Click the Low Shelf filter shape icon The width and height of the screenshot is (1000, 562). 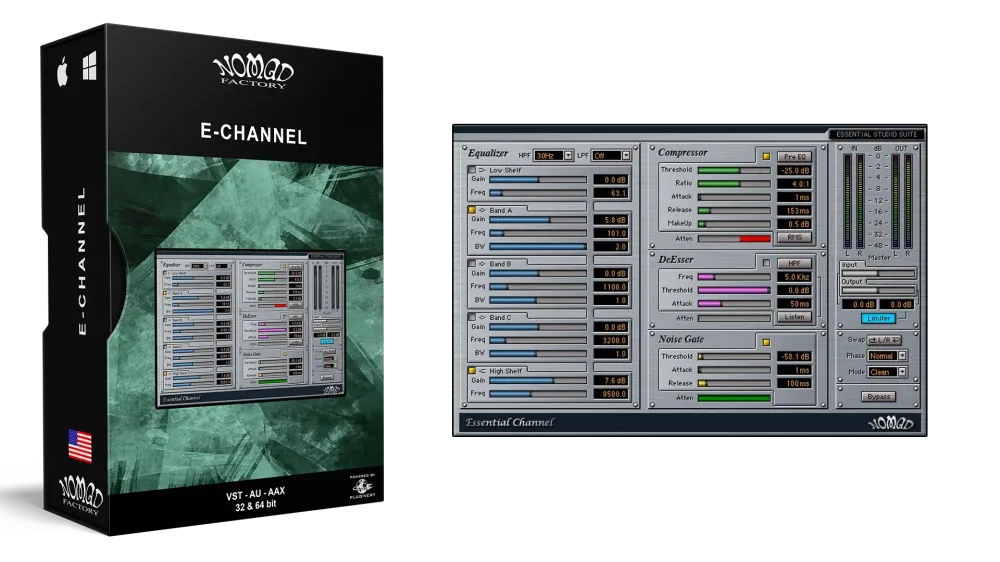point(482,170)
